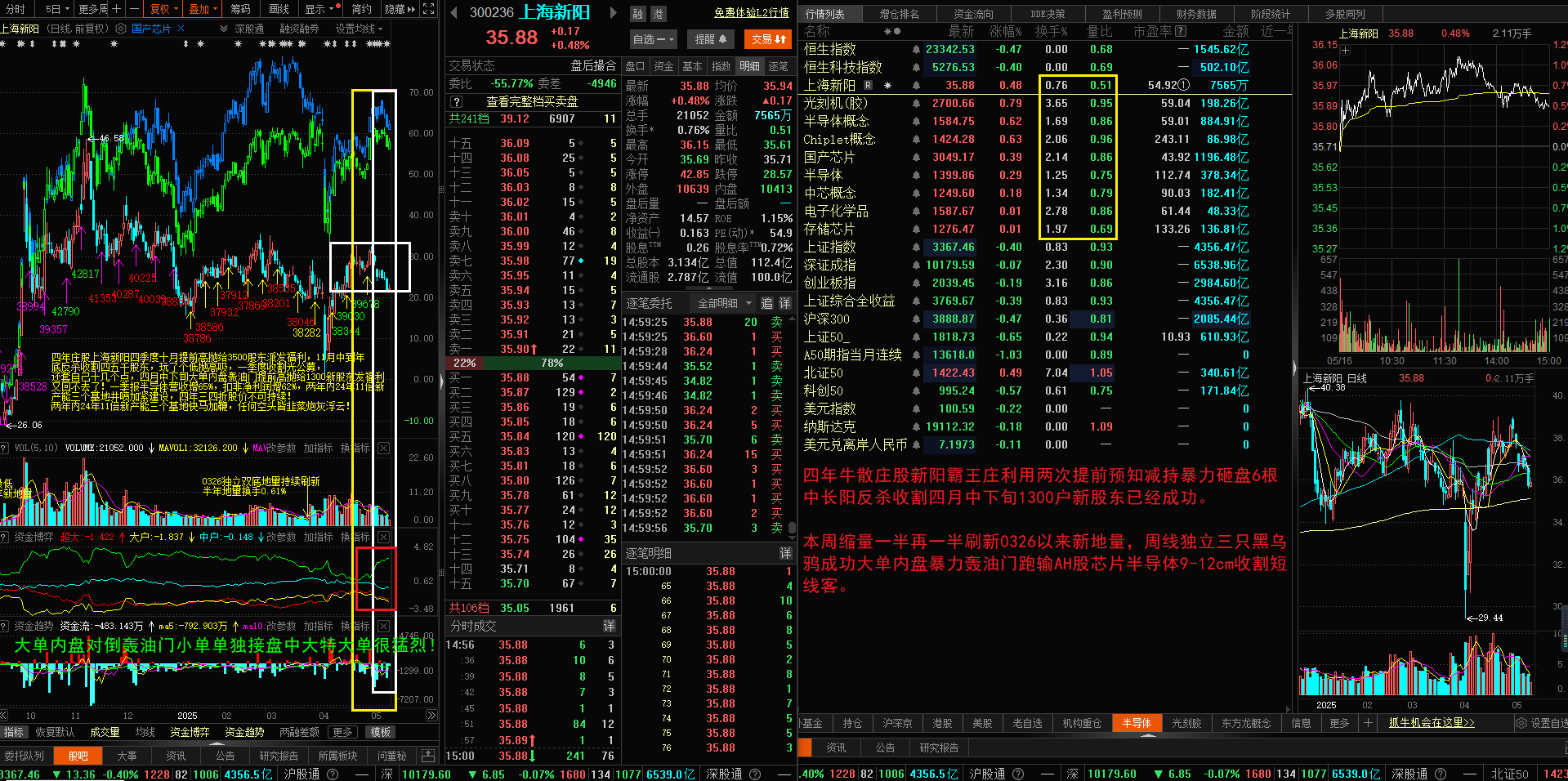Expand 隐藏 side panel toggle arrows
1568x781 pixels.
tap(400, 9)
